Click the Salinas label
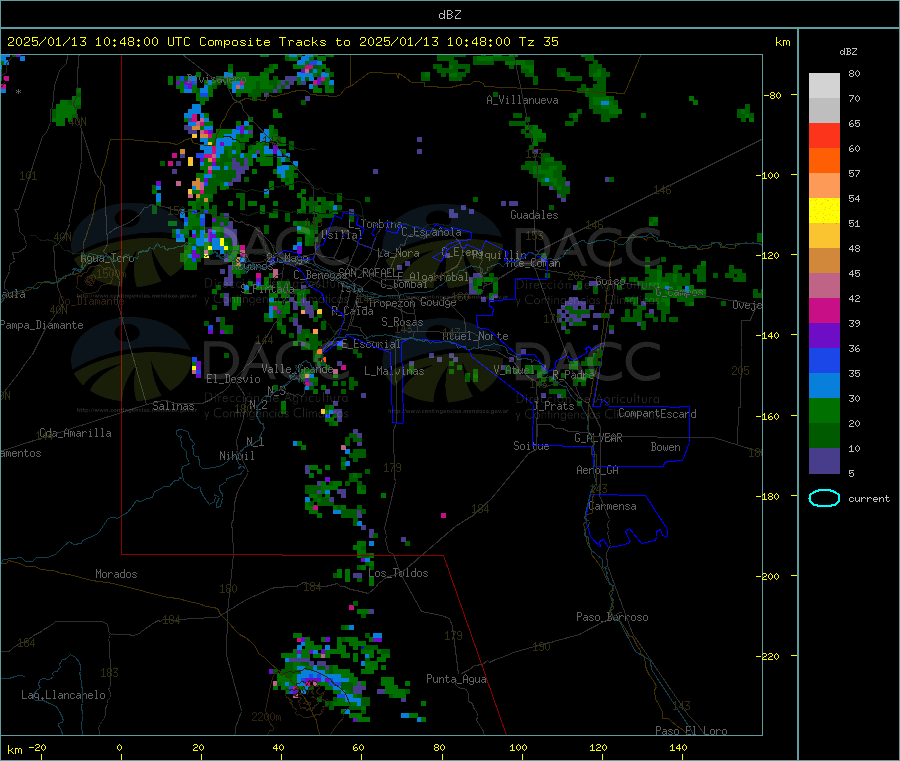 [x=173, y=406]
